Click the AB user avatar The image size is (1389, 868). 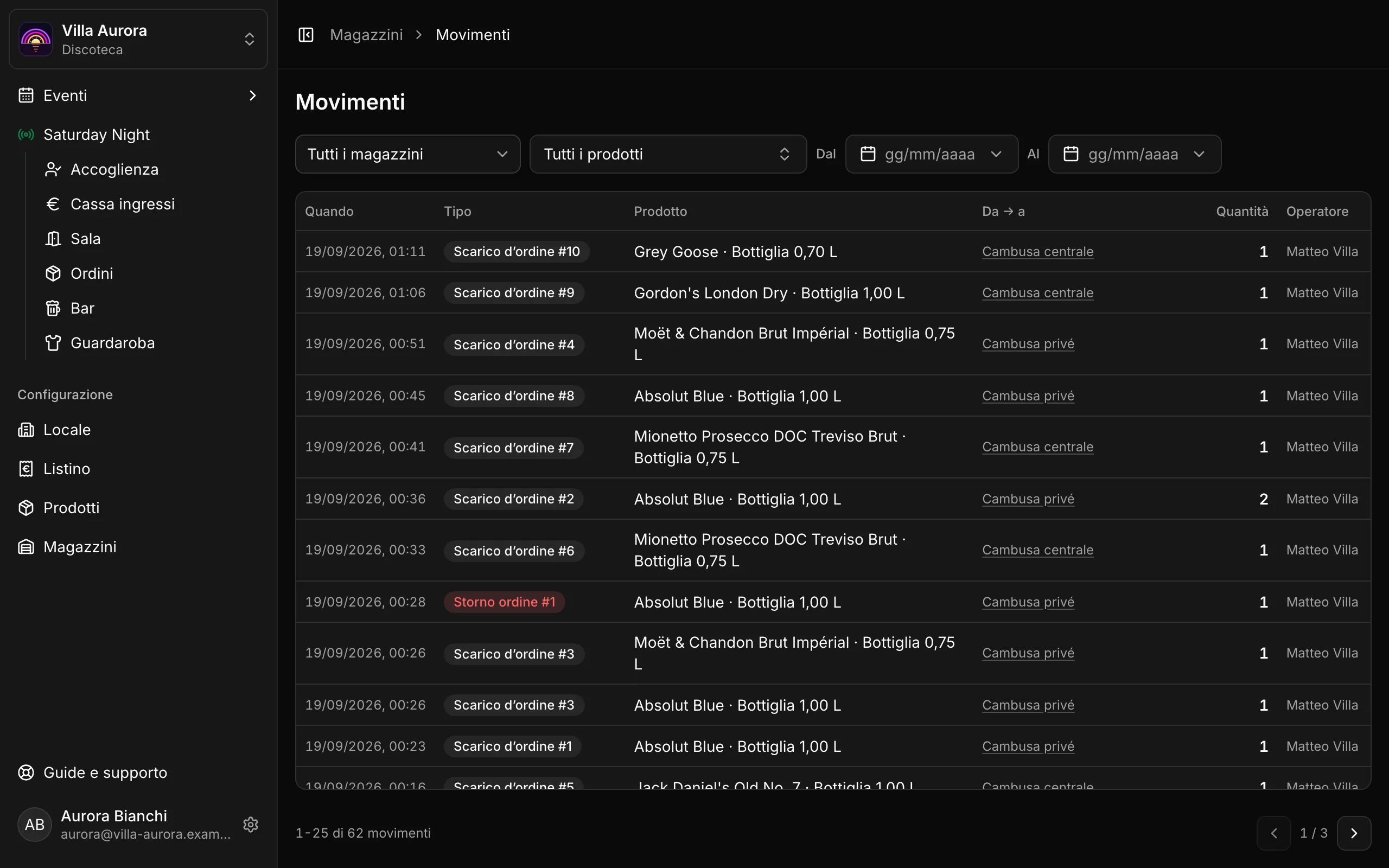pyautogui.click(x=34, y=825)
